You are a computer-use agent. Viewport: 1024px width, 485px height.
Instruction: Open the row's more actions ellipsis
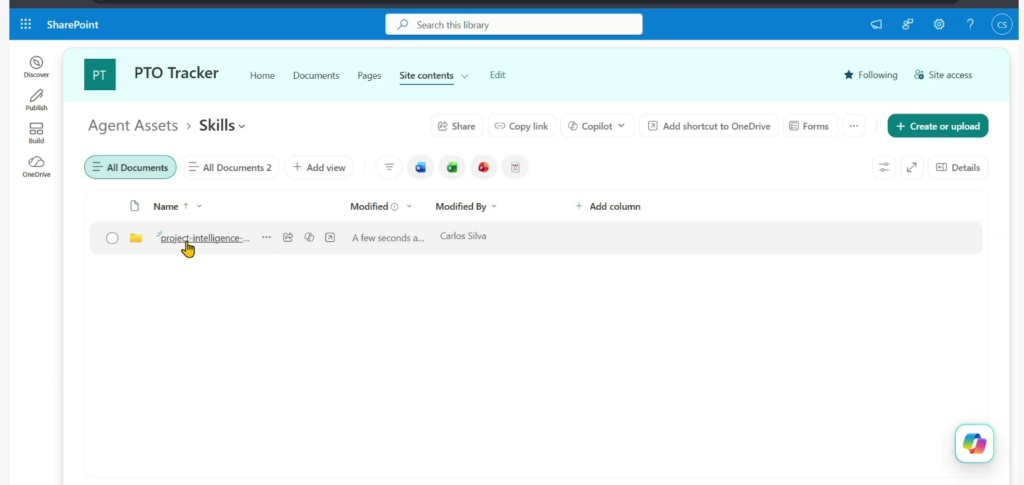click(x=266, y=238)
